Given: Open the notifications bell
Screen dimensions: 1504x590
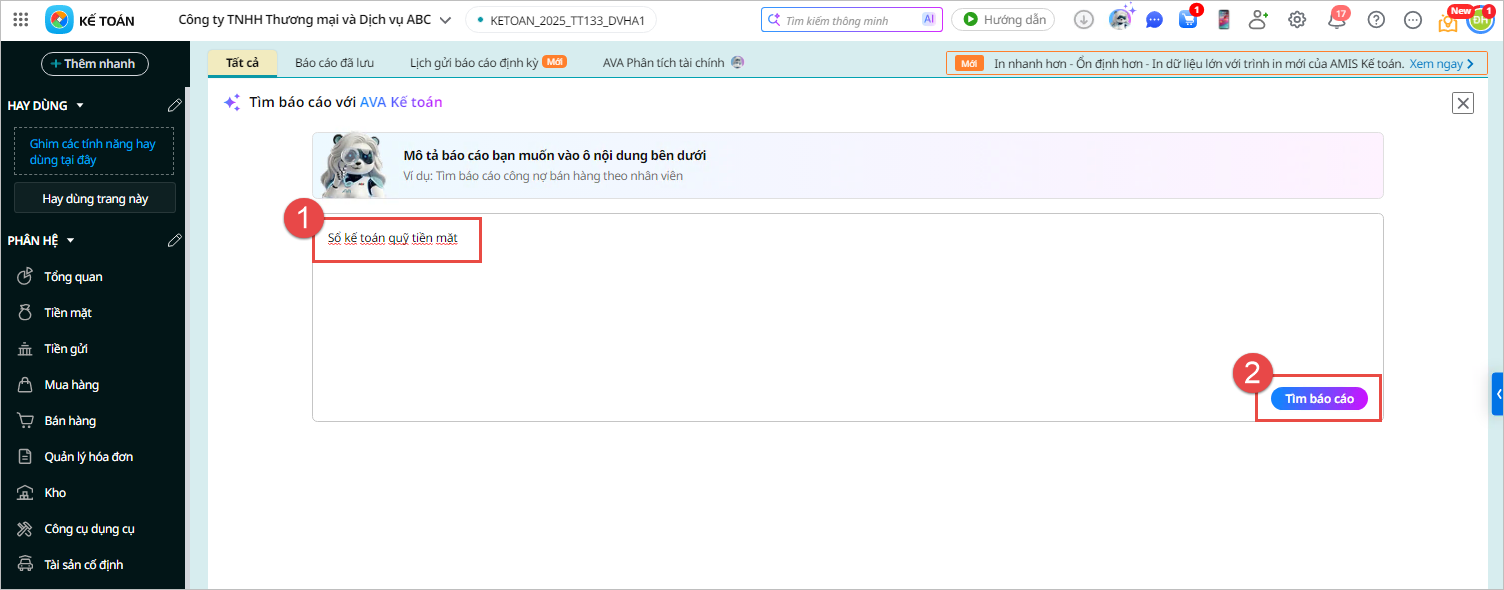Looking at the screenshot, I should click(x=1336, y=19).
